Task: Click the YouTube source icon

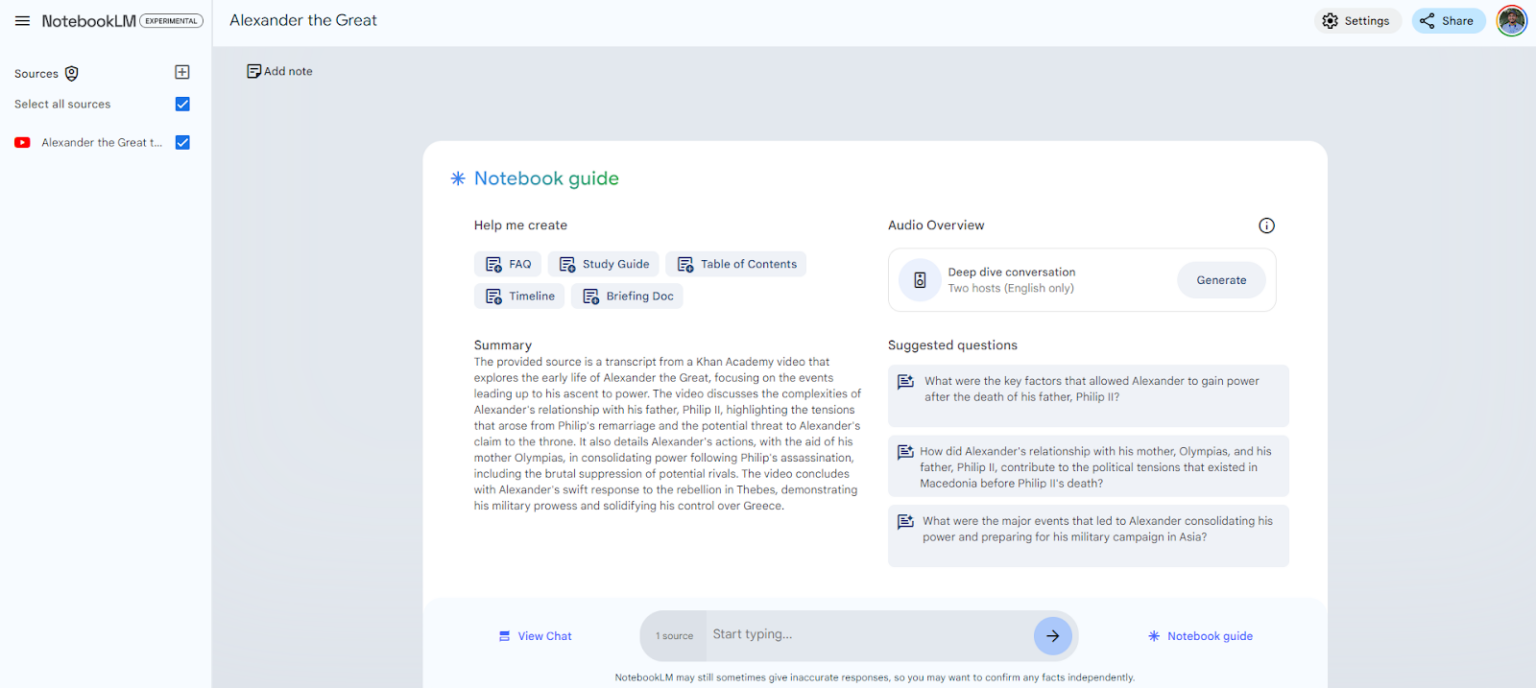Action: pos(22,143)
